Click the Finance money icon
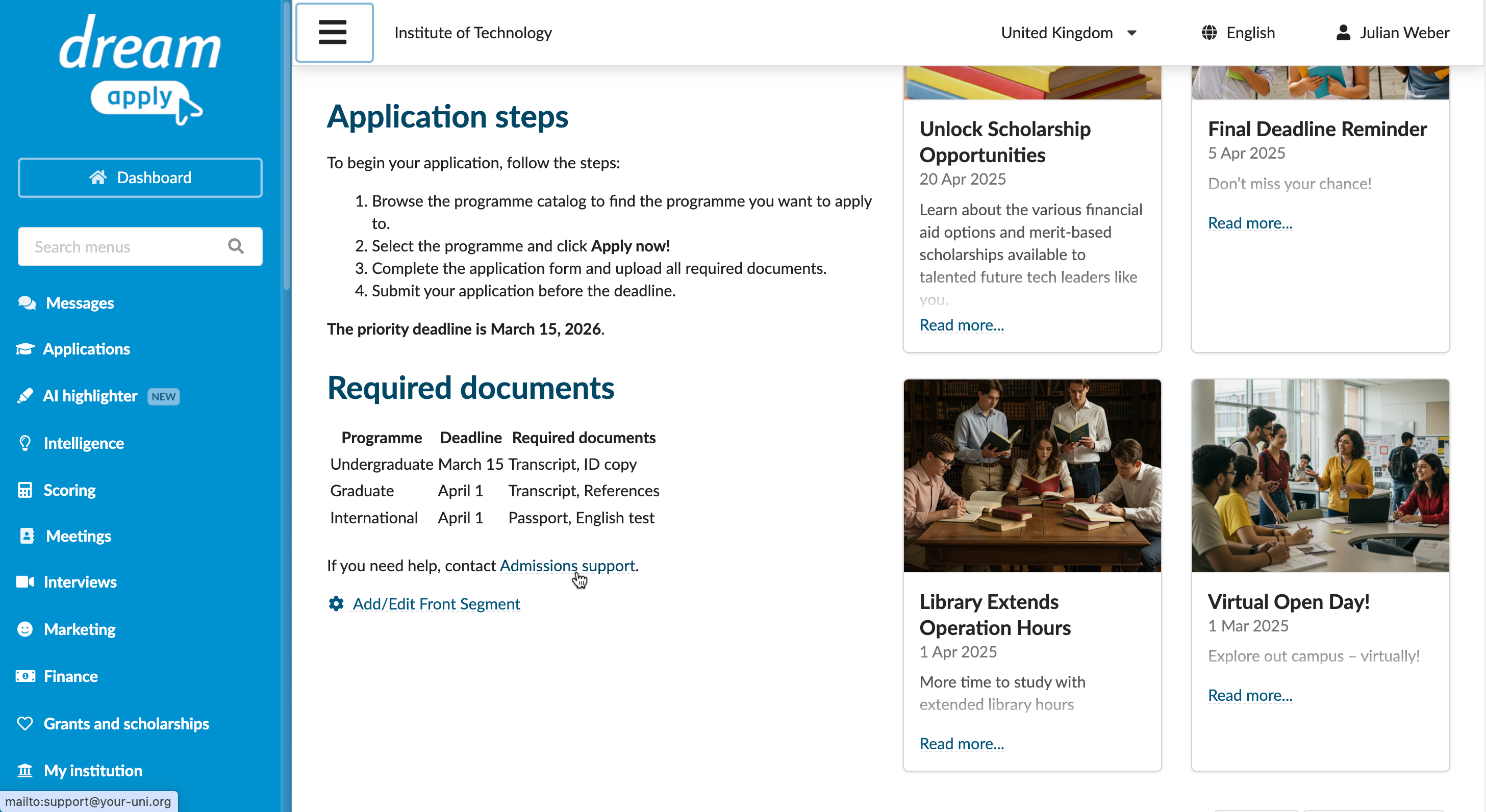 click(x=25, y=676)
